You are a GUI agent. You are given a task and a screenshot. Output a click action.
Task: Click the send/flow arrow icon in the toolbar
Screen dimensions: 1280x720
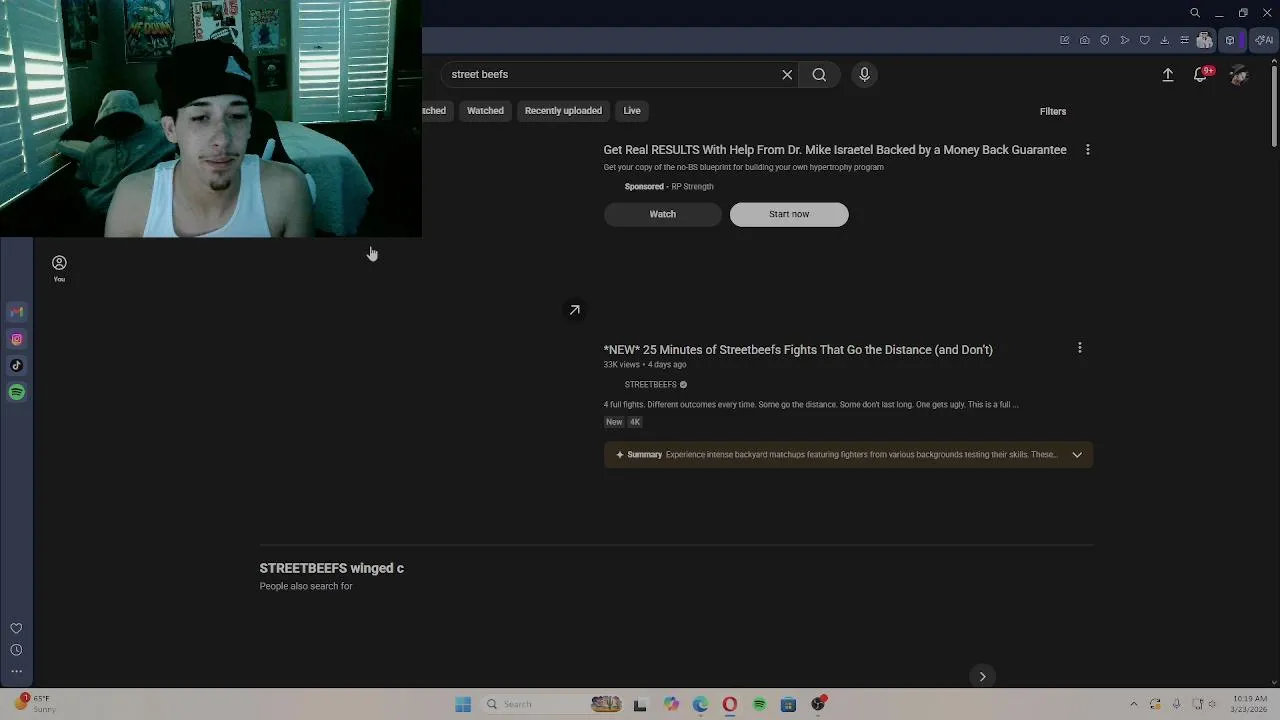(1125, 40)
